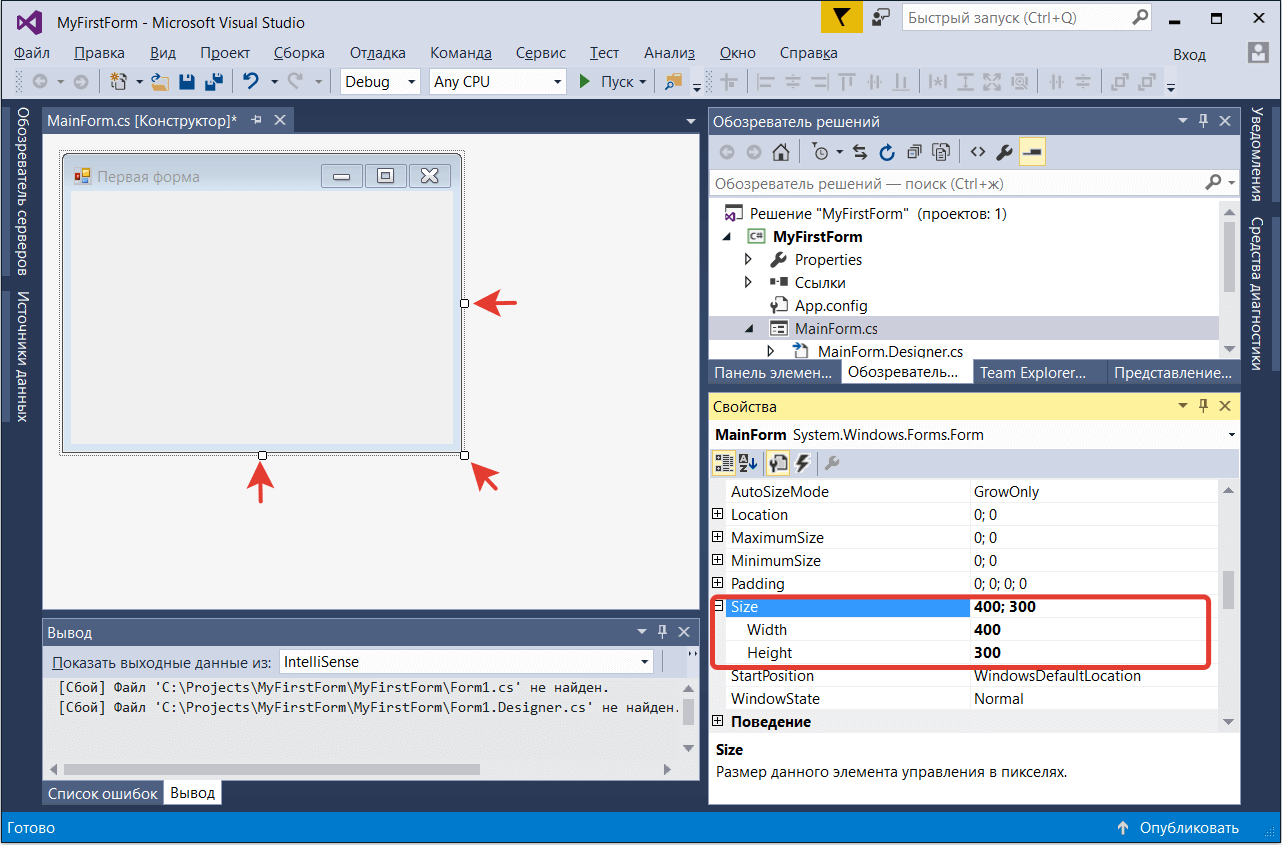The width and height of the screenshot is (1282, 845).
Task: Click Вход sign-in link
Action: [x=1190, y=54]
